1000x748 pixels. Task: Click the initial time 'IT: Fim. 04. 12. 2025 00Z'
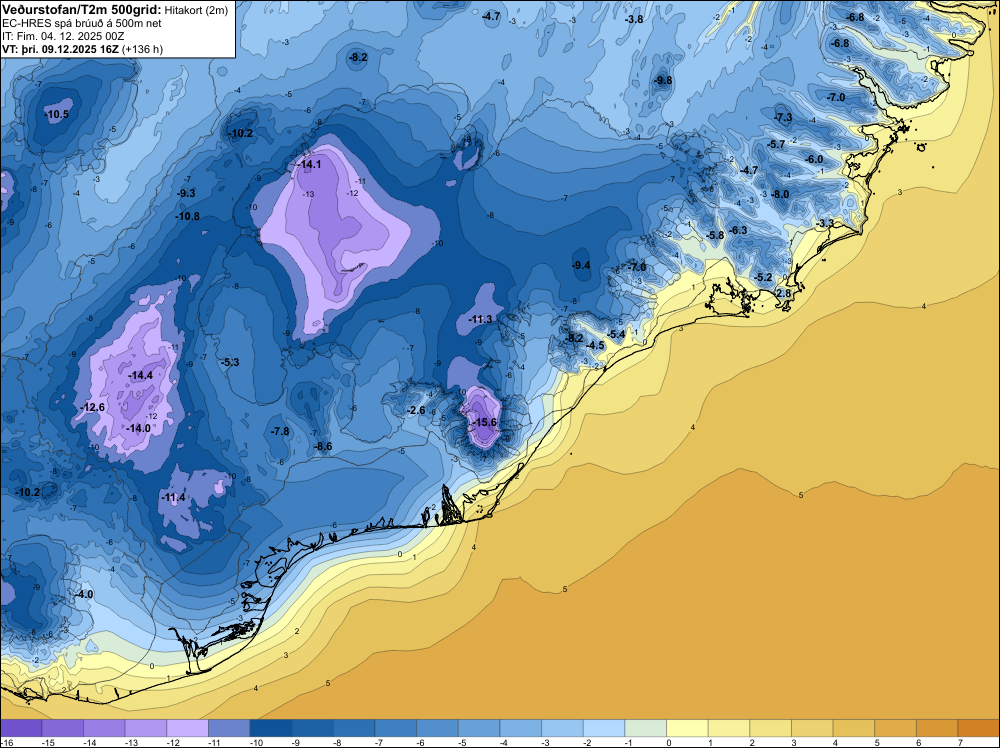click(x=63, y=36)
